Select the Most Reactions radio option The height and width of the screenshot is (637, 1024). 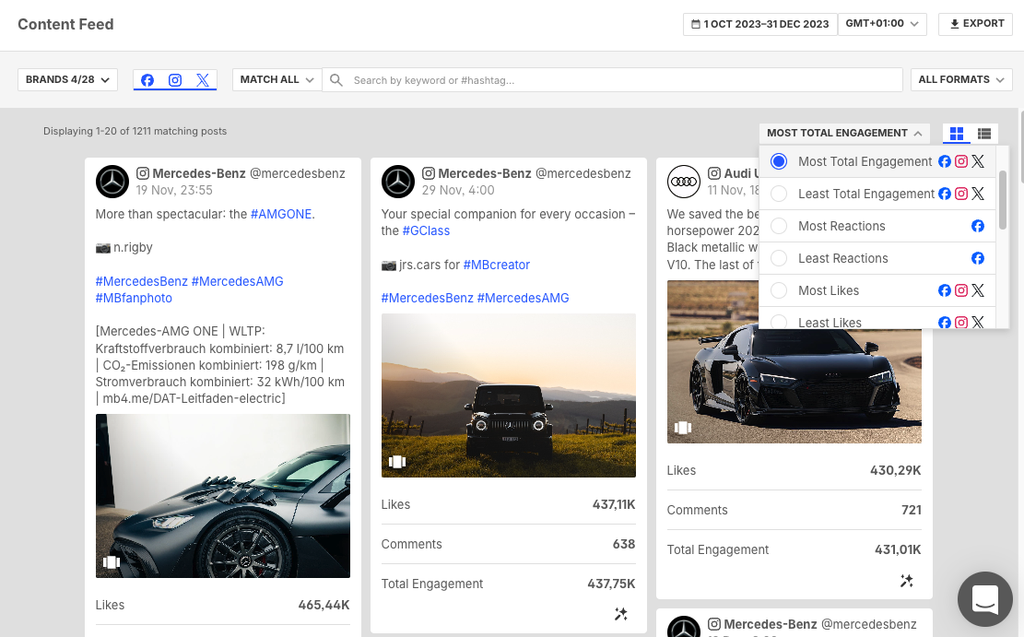[x=779, y=226]
